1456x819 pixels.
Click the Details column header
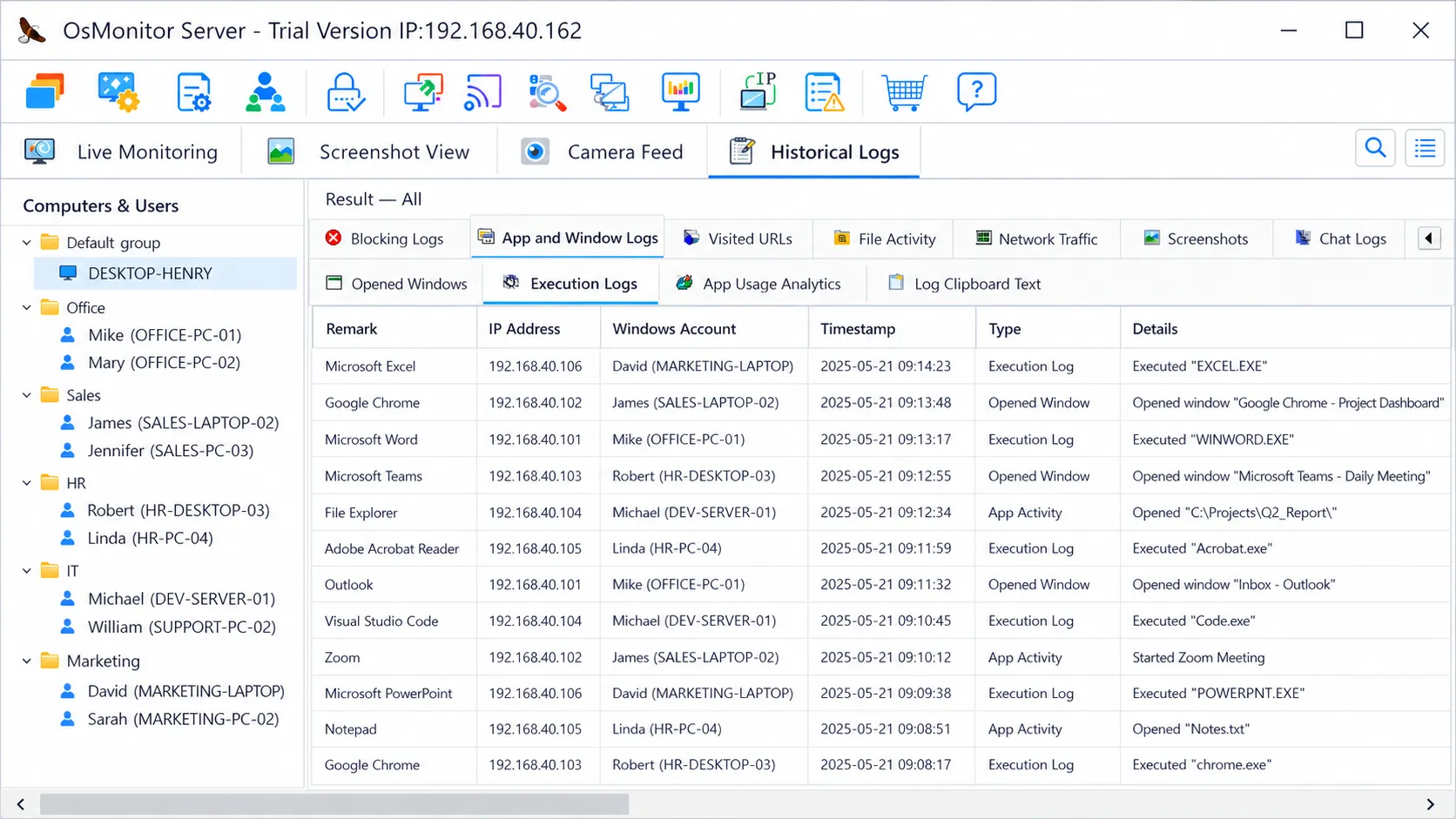click(x=1285, y=329)
